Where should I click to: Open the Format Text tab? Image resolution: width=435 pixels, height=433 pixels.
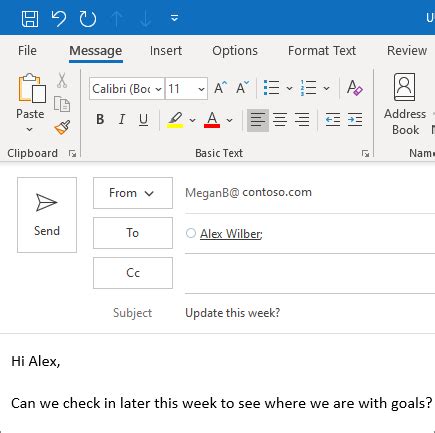pos(322,51)
